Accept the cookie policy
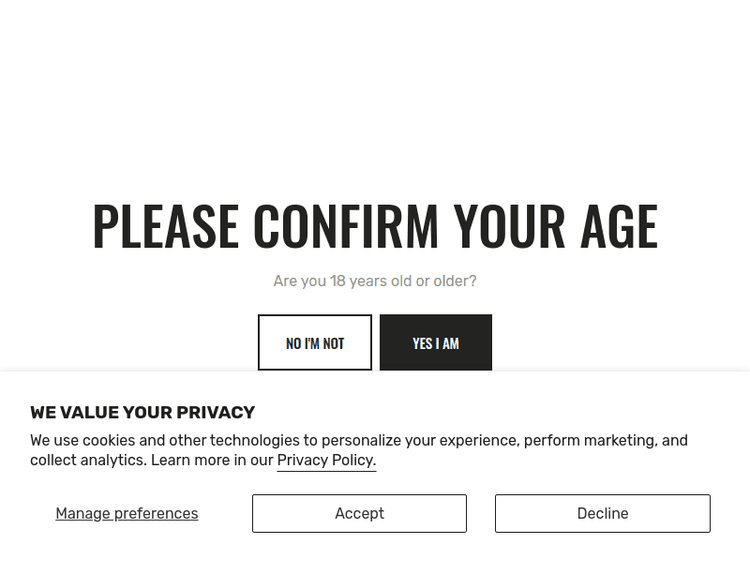Image resolution: width=750 pixels, height=563 pixels. [359, 513]
